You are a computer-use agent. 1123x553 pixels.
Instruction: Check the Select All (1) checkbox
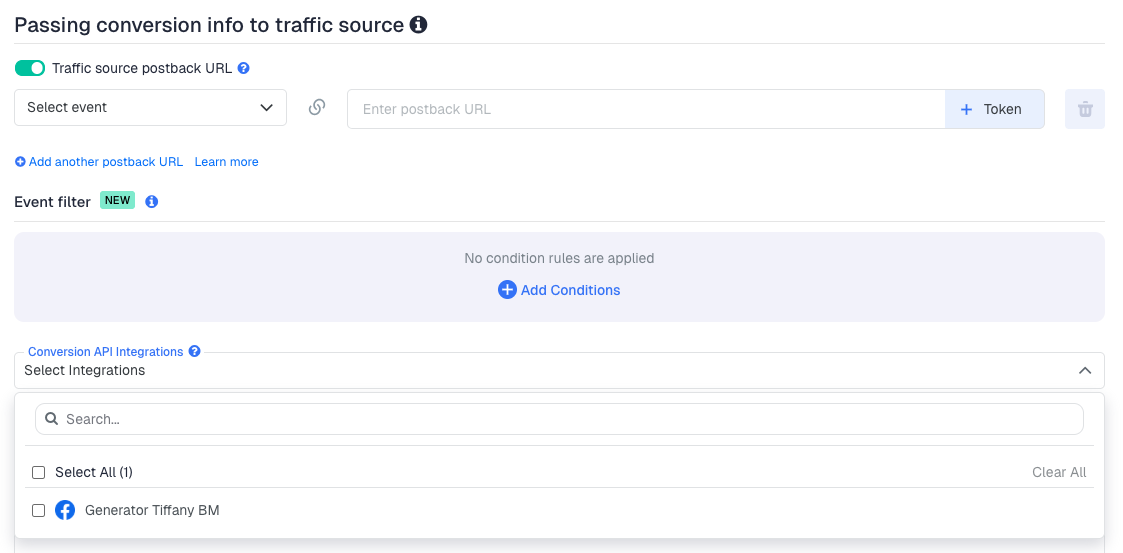pos(39,472)
